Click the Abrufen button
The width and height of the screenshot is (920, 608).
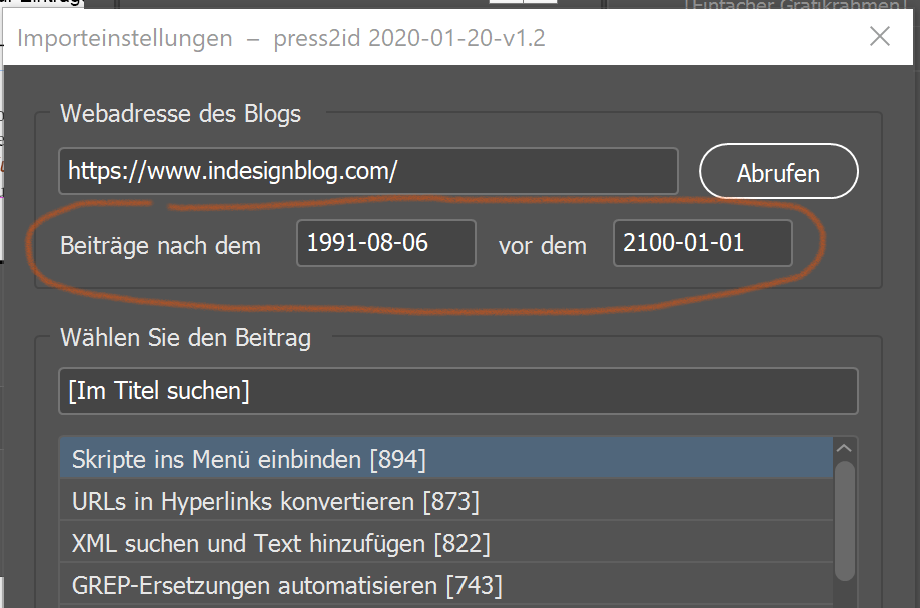pos(779,171)
